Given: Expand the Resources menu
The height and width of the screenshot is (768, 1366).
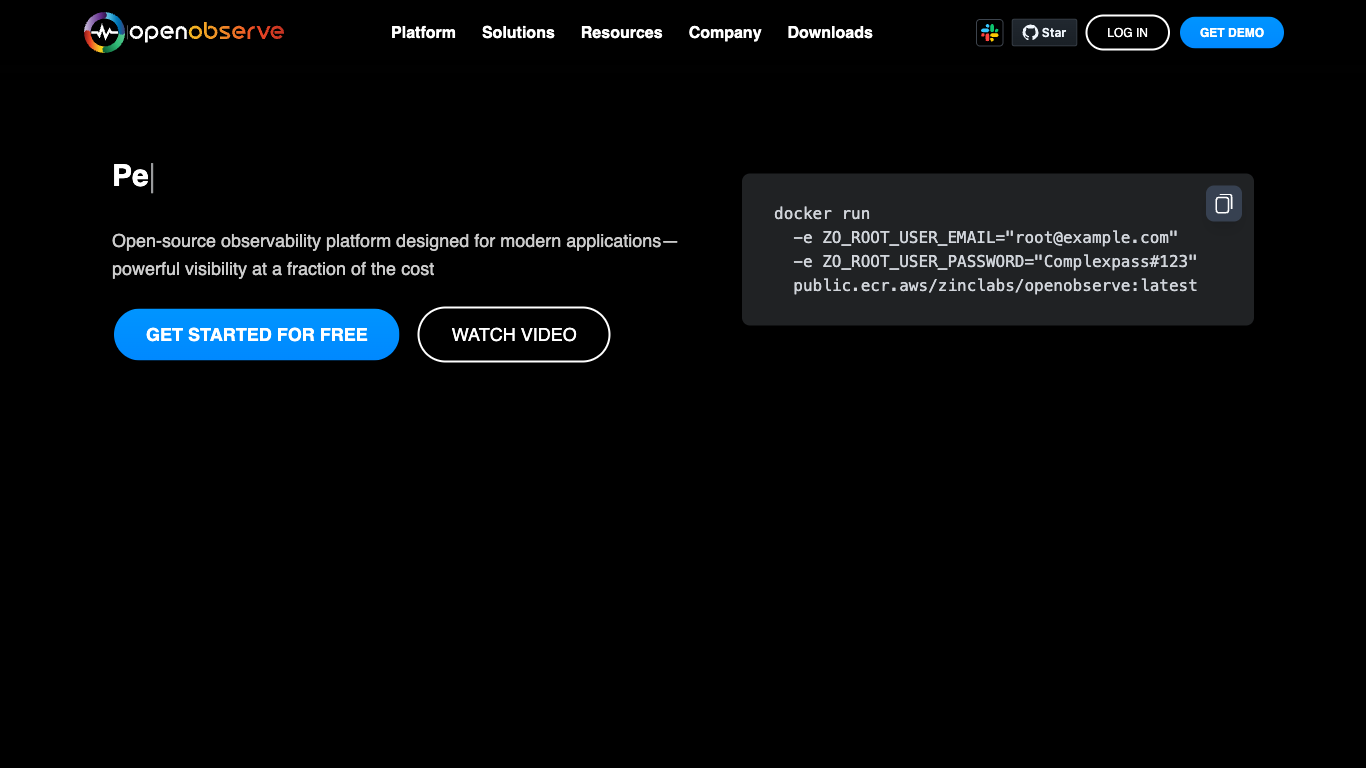Looking at the screenshot, I should point(621,33).
